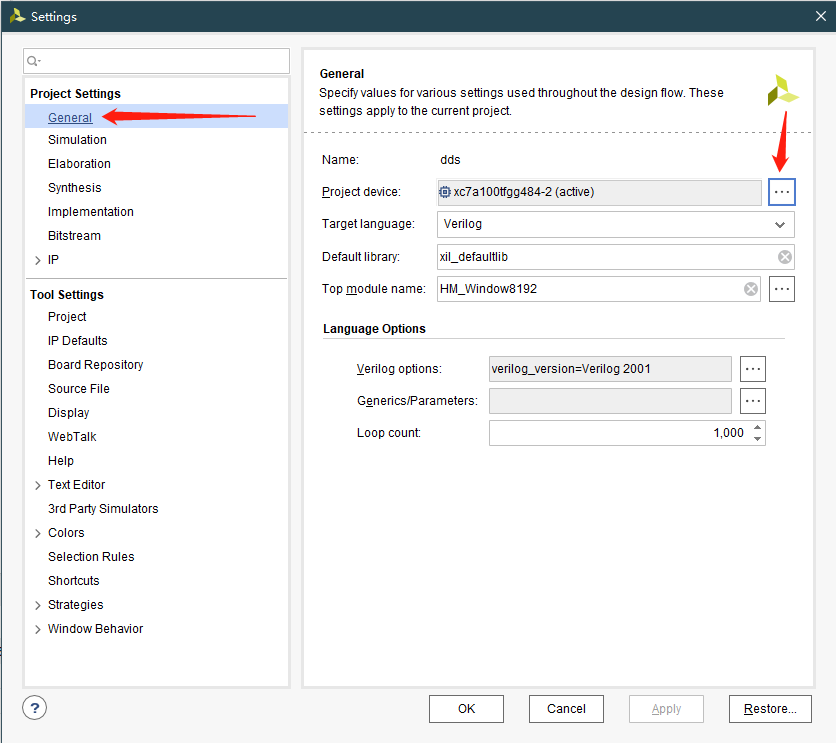
Task: Click the chip icon in Project device
Action: tap(445, 192)
